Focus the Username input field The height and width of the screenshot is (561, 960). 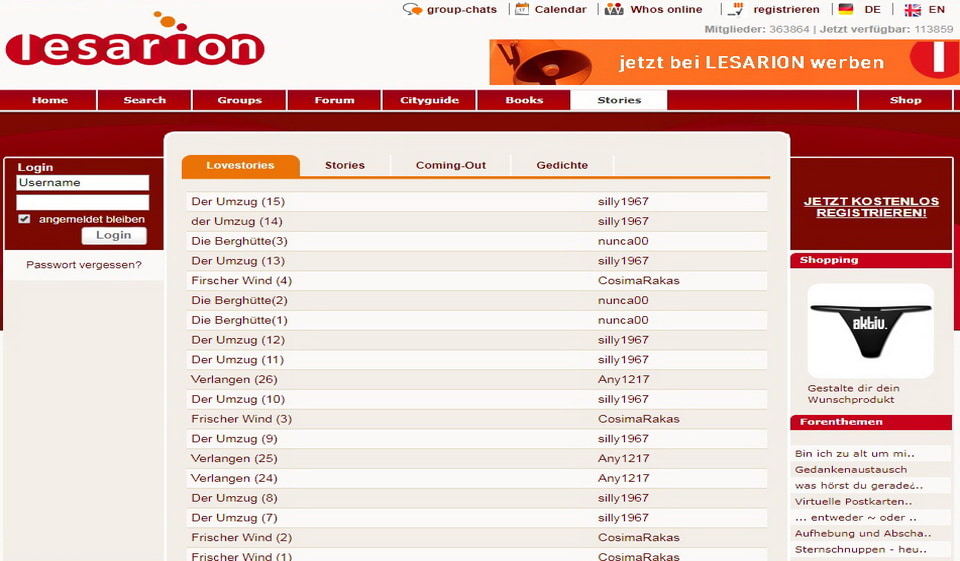pyautogui.click(x=83, y=183)
